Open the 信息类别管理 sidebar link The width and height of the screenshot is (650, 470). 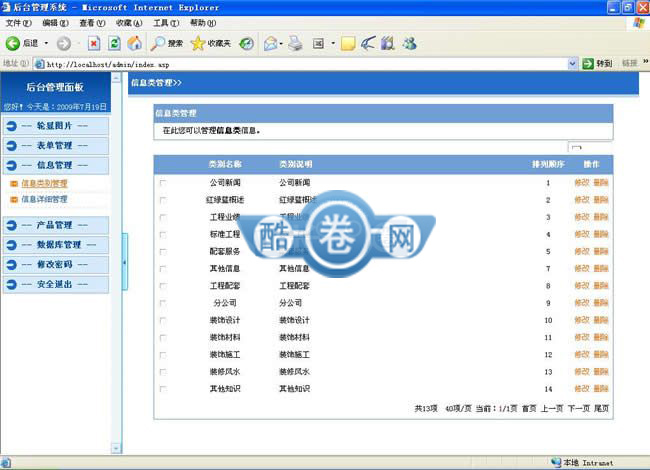pos(44,183)
